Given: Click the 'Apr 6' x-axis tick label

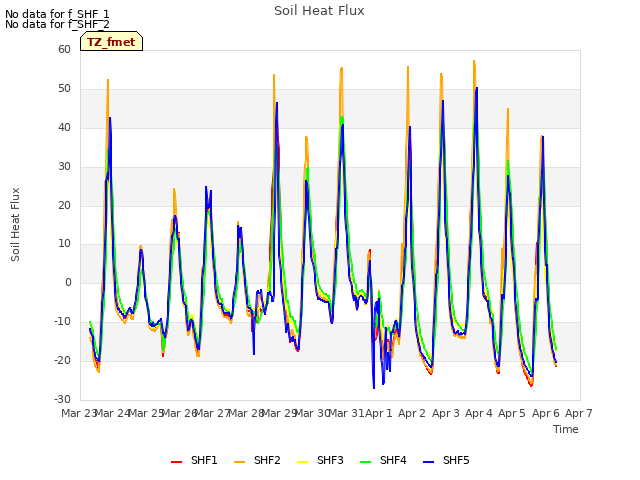Looking at the screenshot, I should [x=546, y=413].
